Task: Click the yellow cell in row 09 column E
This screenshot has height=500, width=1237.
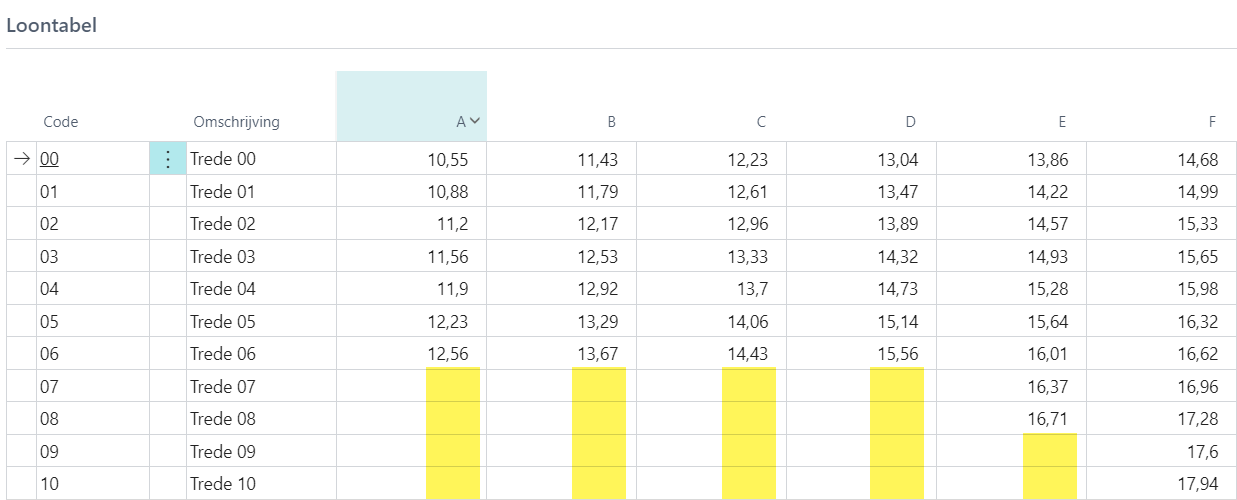Action: 1050,451
